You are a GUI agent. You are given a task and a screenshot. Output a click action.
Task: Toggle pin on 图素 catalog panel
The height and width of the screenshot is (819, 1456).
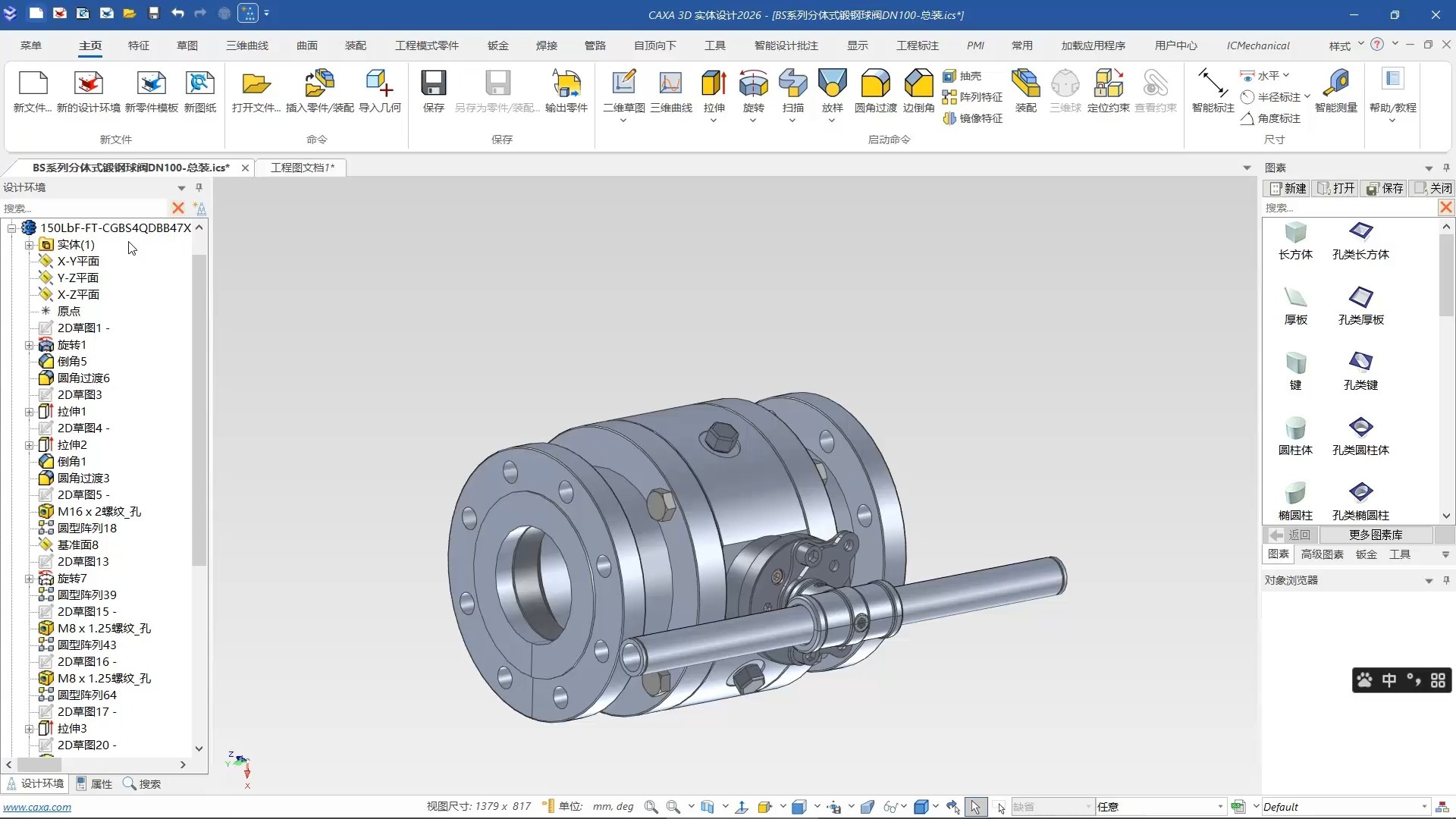coord(1446,168)
